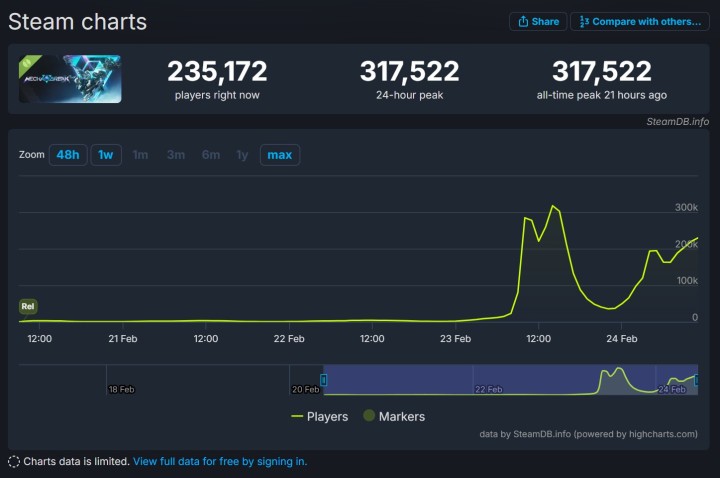The image size is (720, 478).
Task: Click the SteamDB.info credit text
Action: pyautogui.click(x=677, y=122)
